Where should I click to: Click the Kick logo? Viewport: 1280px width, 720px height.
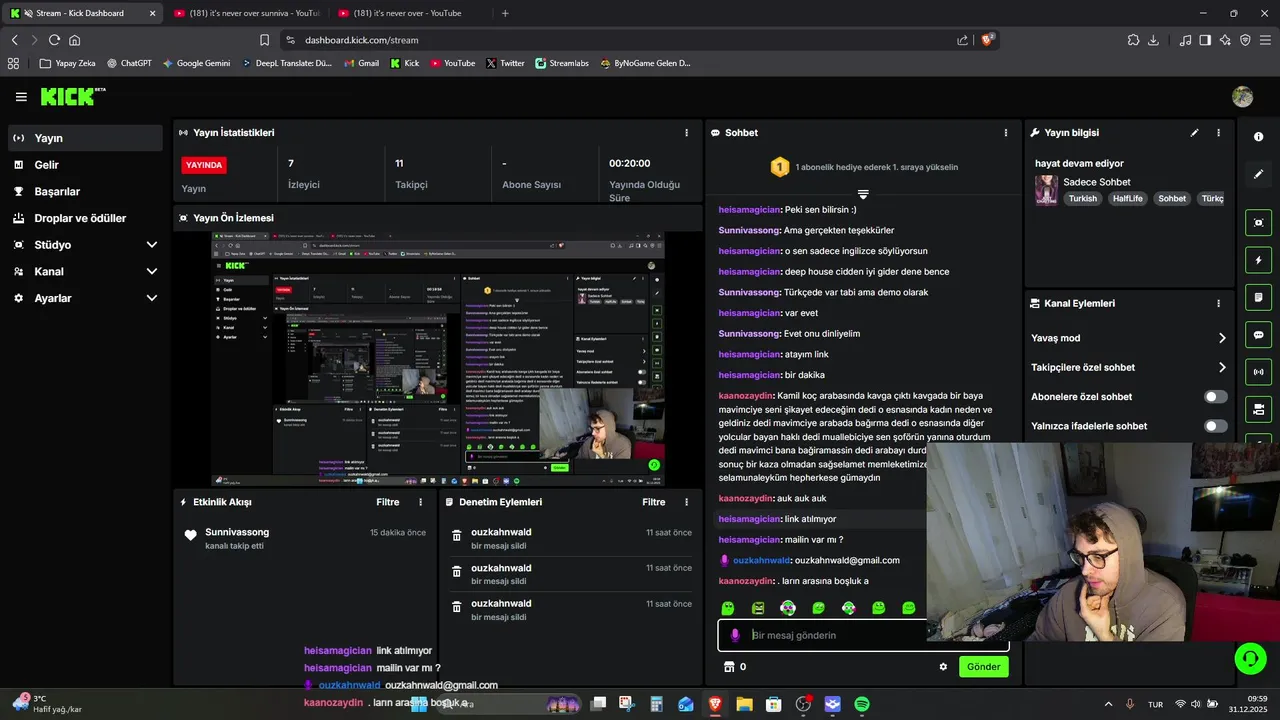tap(73, 96)
